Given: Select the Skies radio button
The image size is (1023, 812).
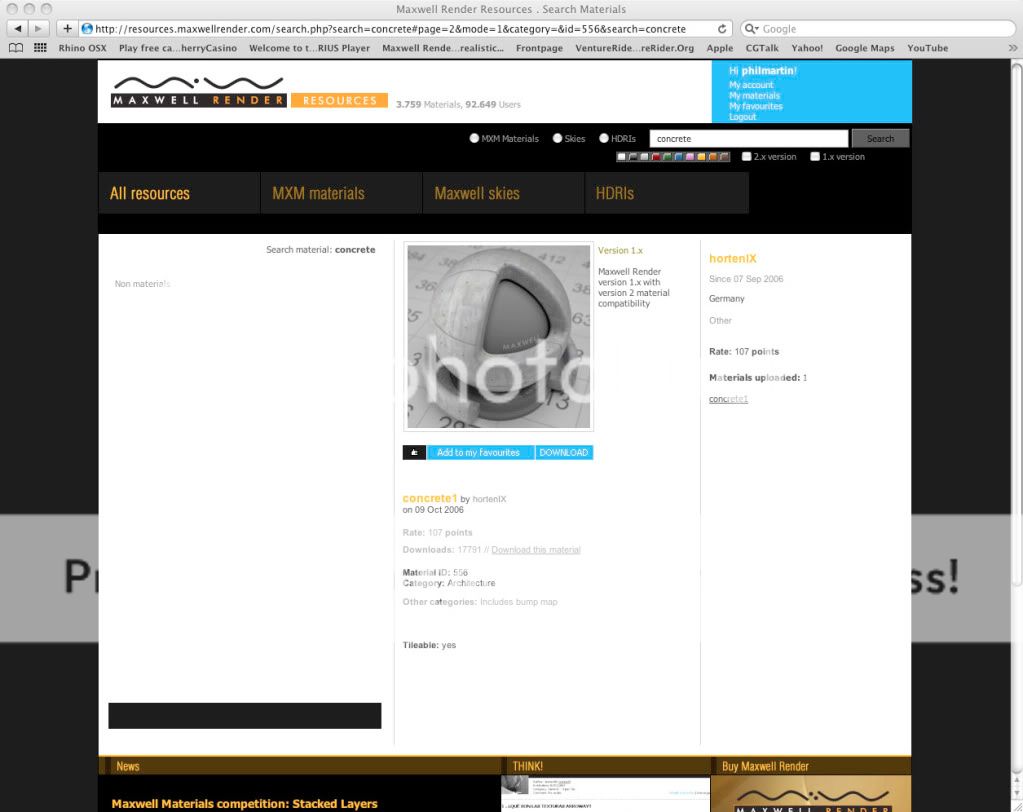Looking at the screenshot, I should point(557,138).
